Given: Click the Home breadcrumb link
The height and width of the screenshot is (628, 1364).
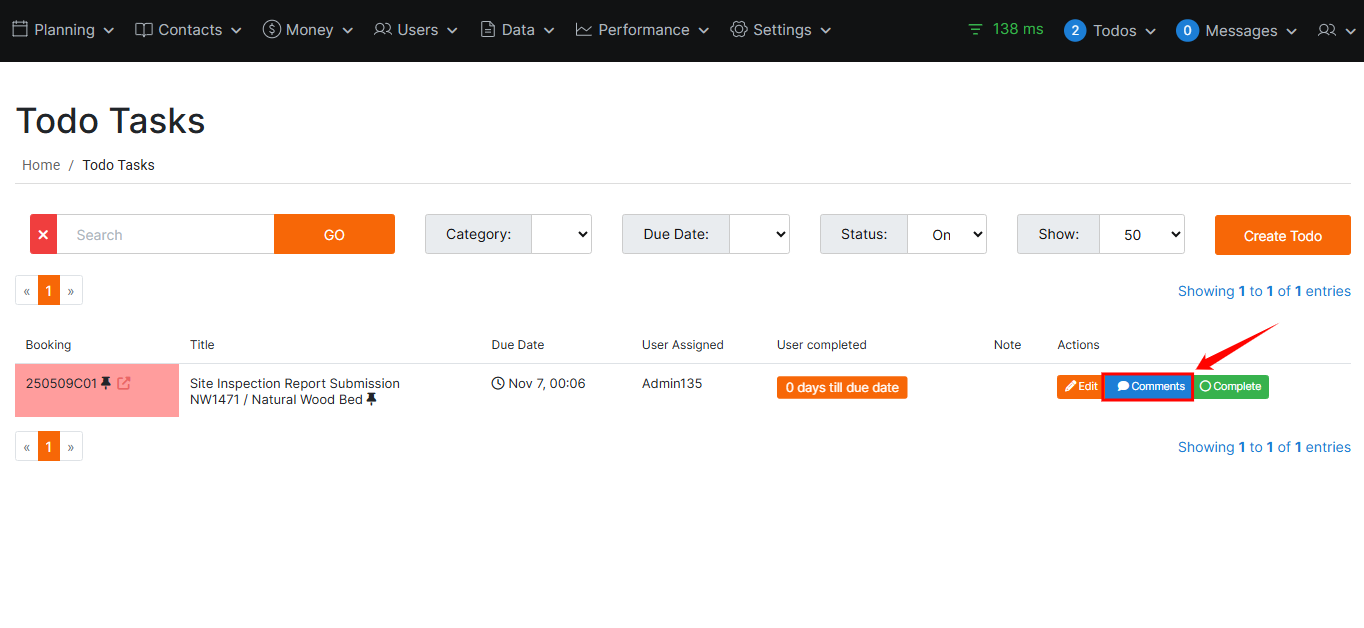Looking at the screenshot, I should [x=41, y=165].
